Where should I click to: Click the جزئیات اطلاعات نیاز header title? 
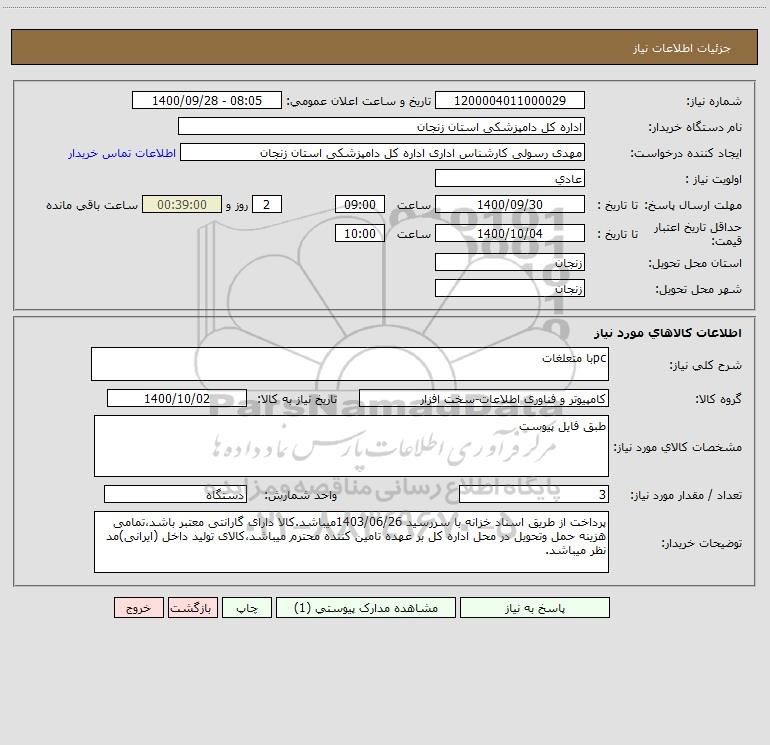(x=682, y=48)
